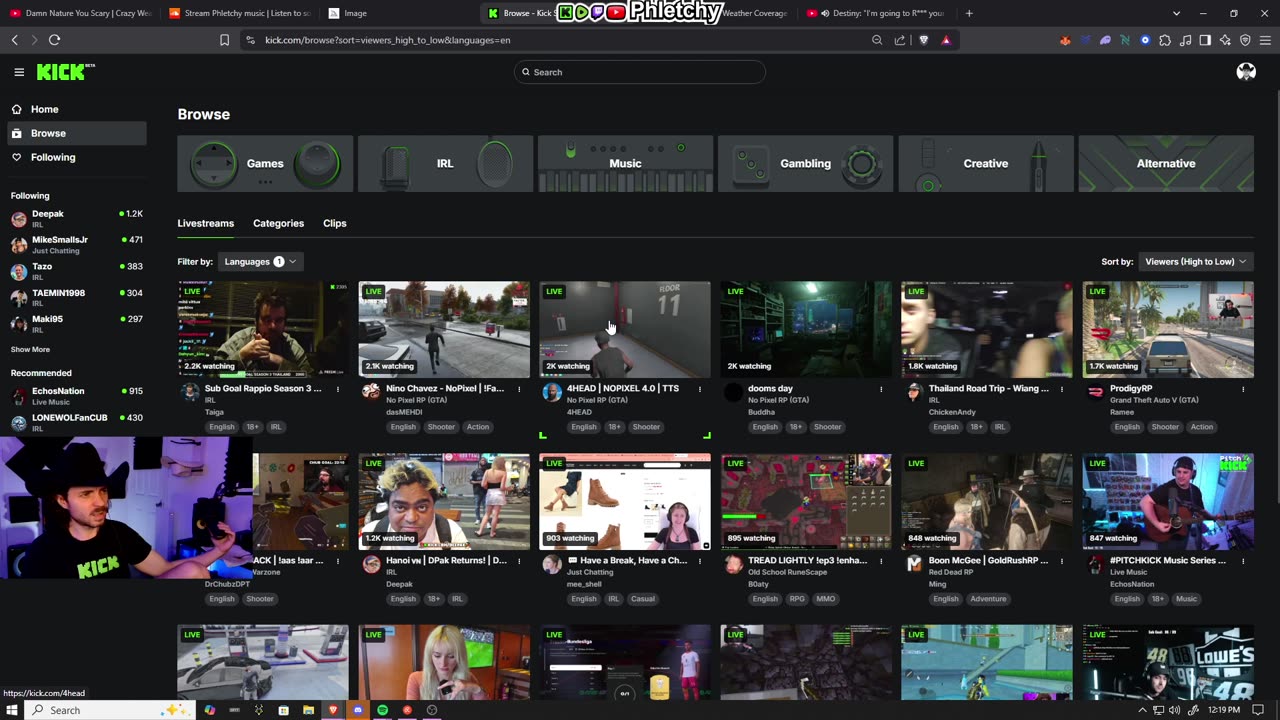Open options for dooms day stream

pyautogui.click(x=881, y=389)
